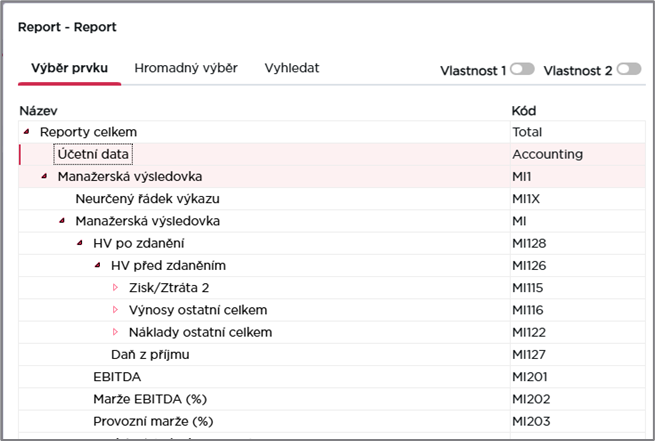
Task: Expand the Náklady ostatní celkem node
Action: (116, 332)
